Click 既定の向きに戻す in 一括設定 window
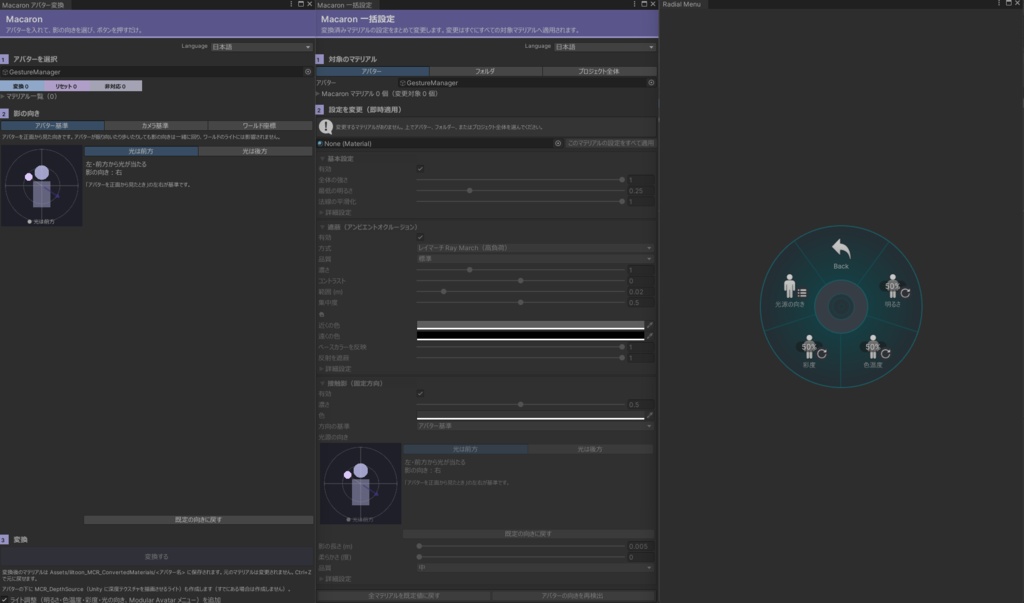This screenshot has height=603, width=1024. pos(528,534)
